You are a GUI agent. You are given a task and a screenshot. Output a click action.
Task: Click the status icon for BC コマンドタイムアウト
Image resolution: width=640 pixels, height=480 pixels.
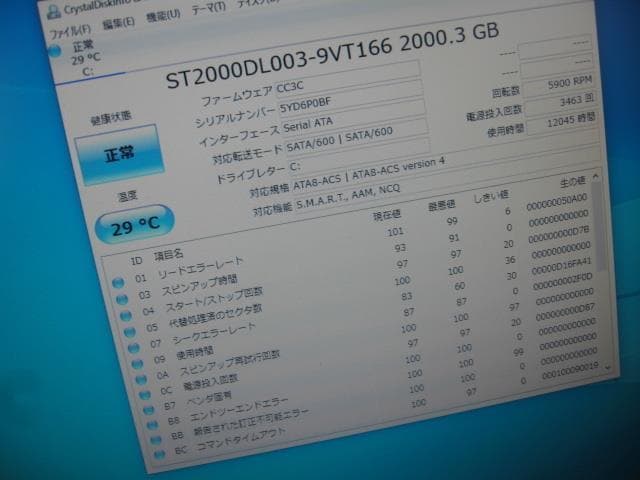click(160, 453)
